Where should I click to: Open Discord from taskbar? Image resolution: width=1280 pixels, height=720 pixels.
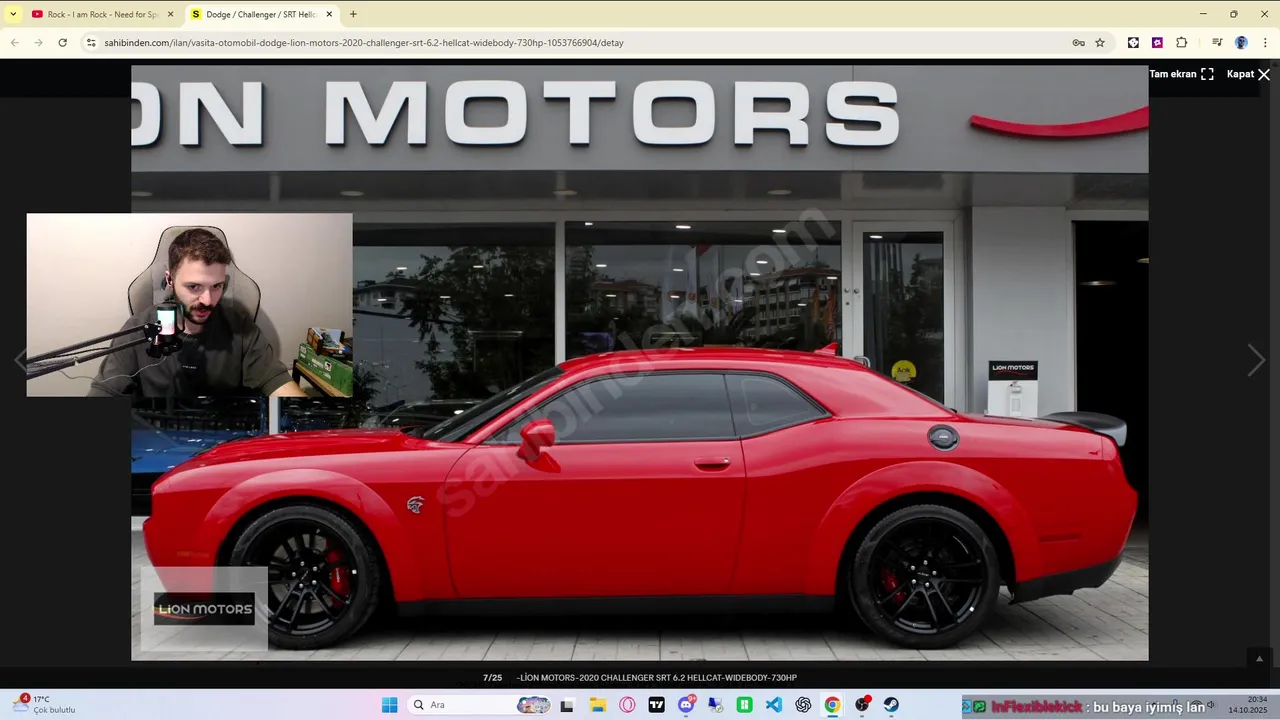(686, 705)
